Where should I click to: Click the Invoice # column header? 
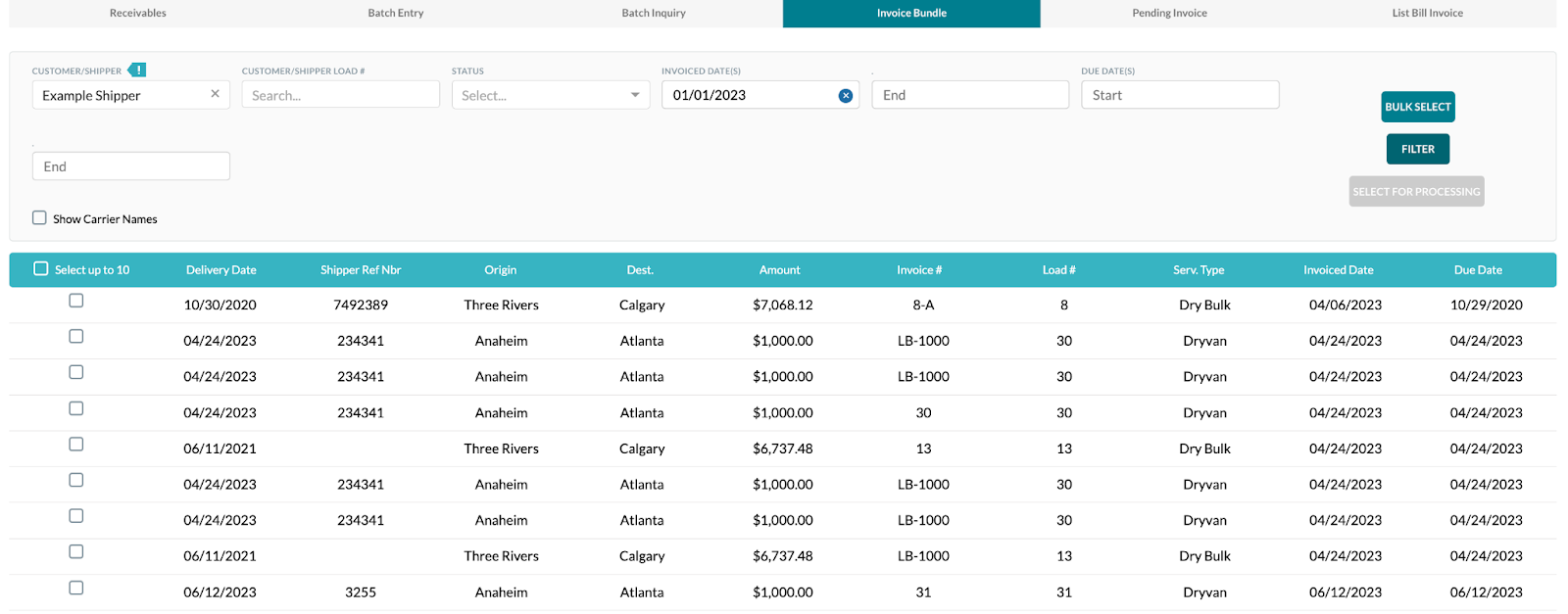[919, 270]
